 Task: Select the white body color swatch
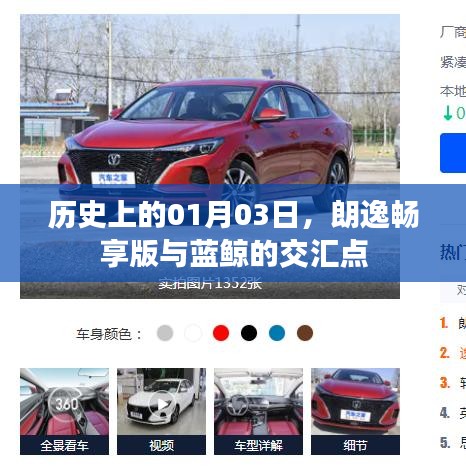coord(193,333)
